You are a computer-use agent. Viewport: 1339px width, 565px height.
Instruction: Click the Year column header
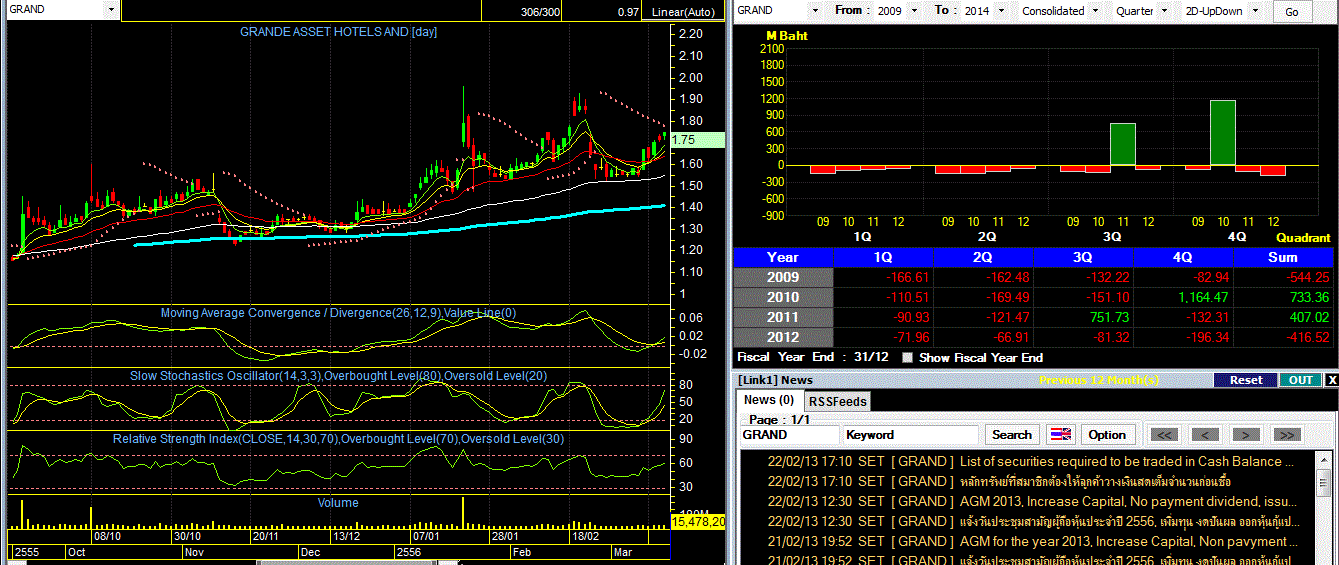(x=783, y=257)
